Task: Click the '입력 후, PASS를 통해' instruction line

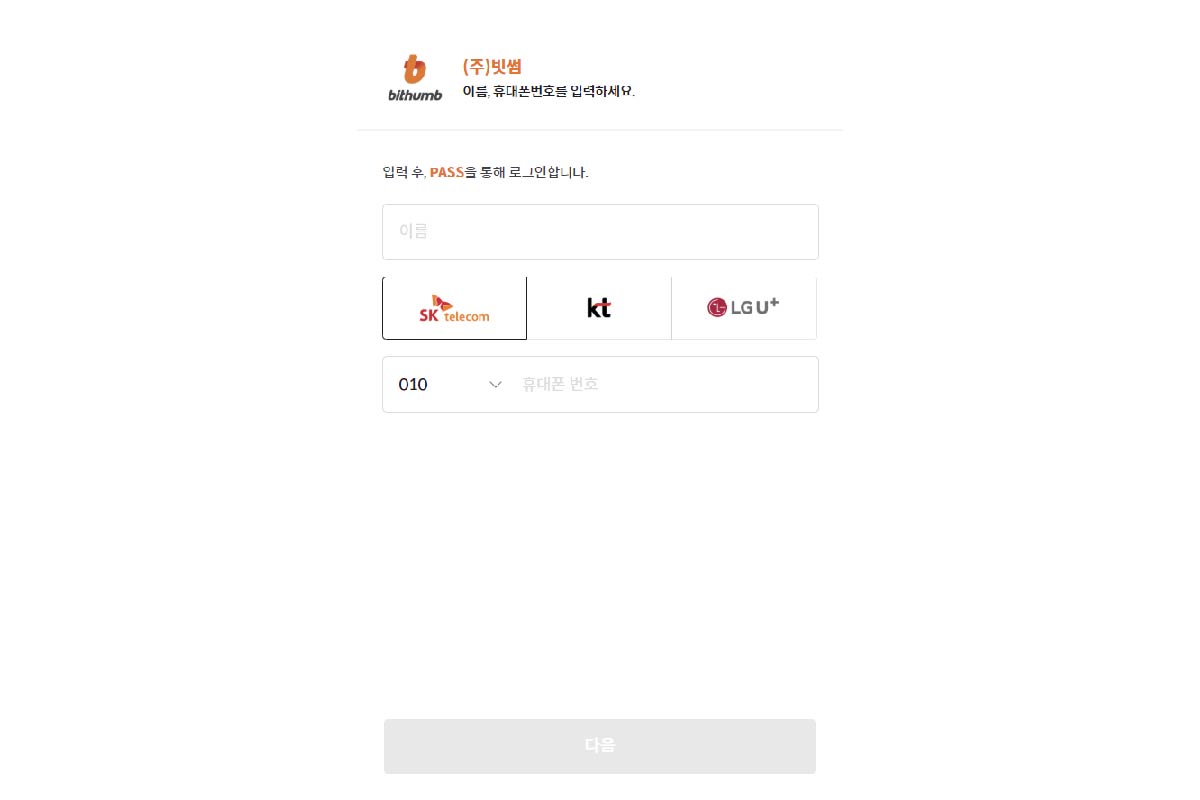Action: 485,173
